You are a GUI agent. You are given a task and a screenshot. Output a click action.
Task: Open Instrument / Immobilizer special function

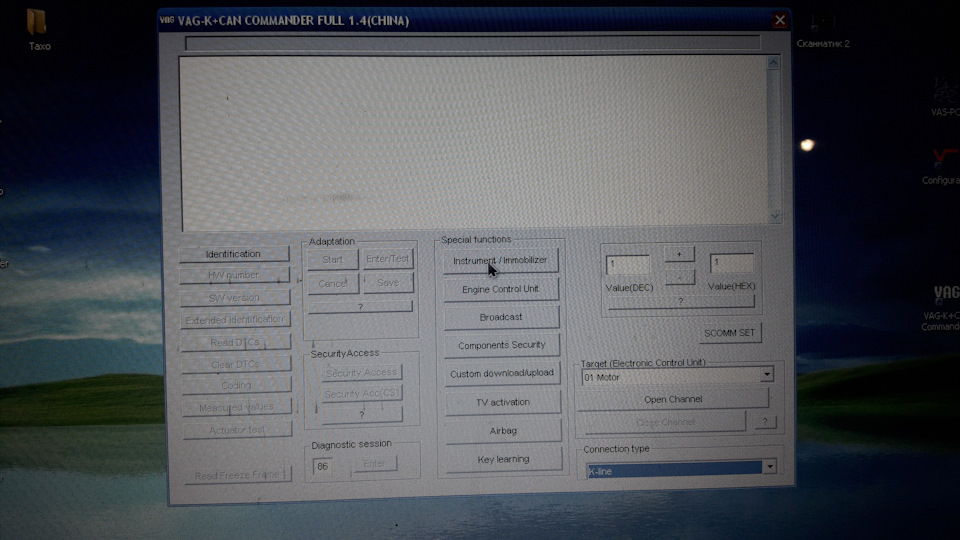tap(501, 261)
